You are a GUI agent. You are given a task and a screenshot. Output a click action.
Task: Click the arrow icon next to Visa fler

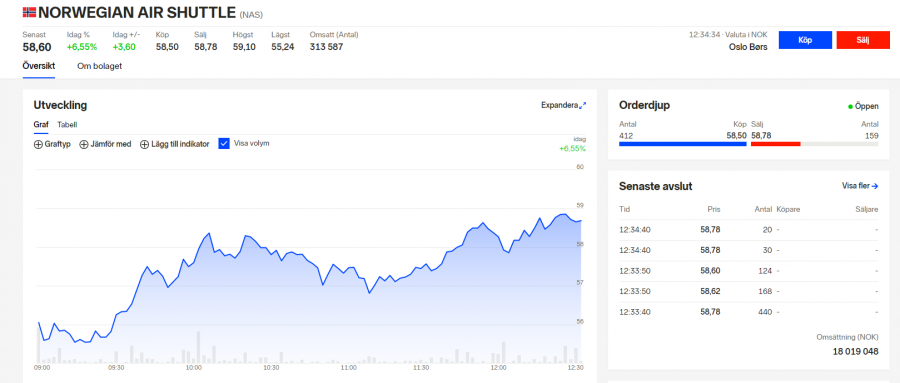875,186
